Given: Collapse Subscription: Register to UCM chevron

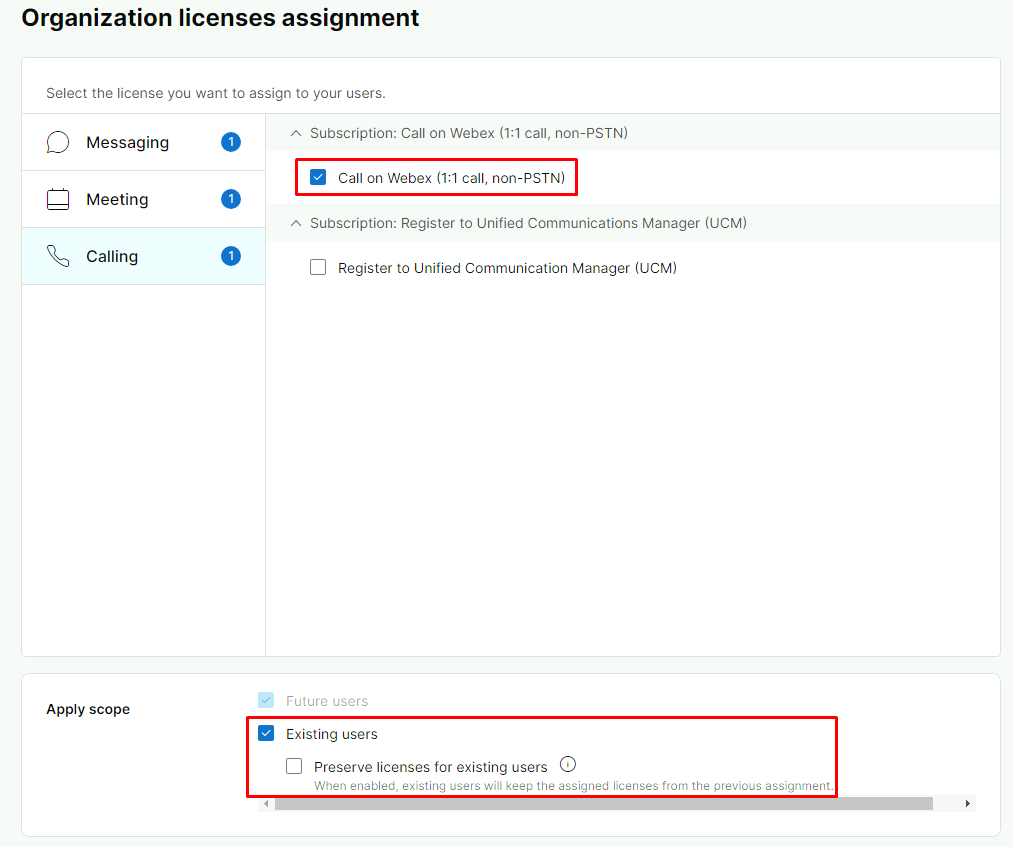Looking at the screenshot, I should coord(295,223).
